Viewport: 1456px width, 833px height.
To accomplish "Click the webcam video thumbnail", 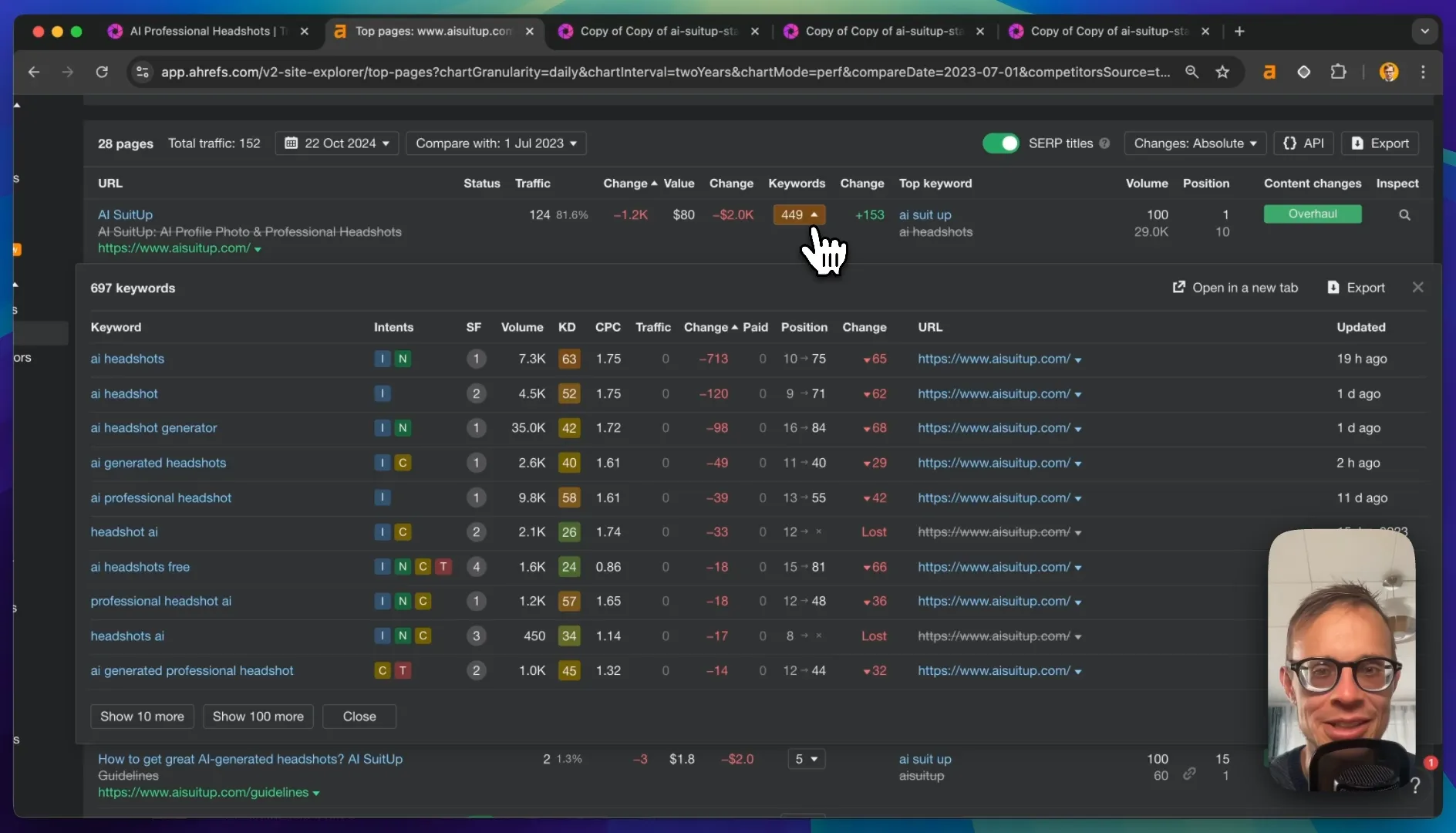I will tap(1341, 661).
